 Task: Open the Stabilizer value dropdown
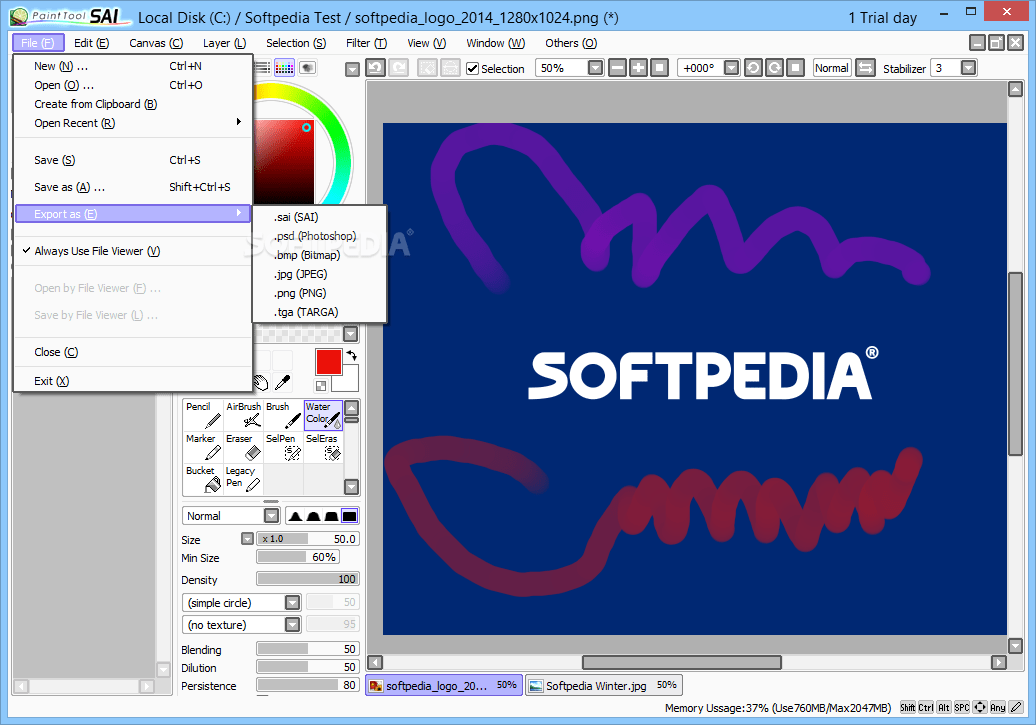click(x=968, y=67)
